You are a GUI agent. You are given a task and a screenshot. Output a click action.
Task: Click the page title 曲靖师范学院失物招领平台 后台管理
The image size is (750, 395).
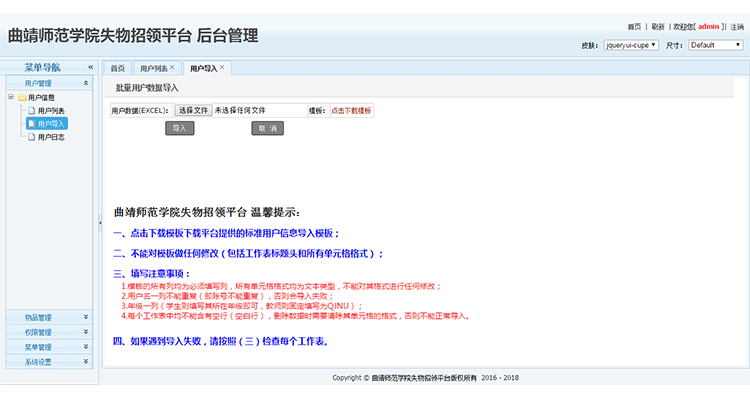(133, 35)
